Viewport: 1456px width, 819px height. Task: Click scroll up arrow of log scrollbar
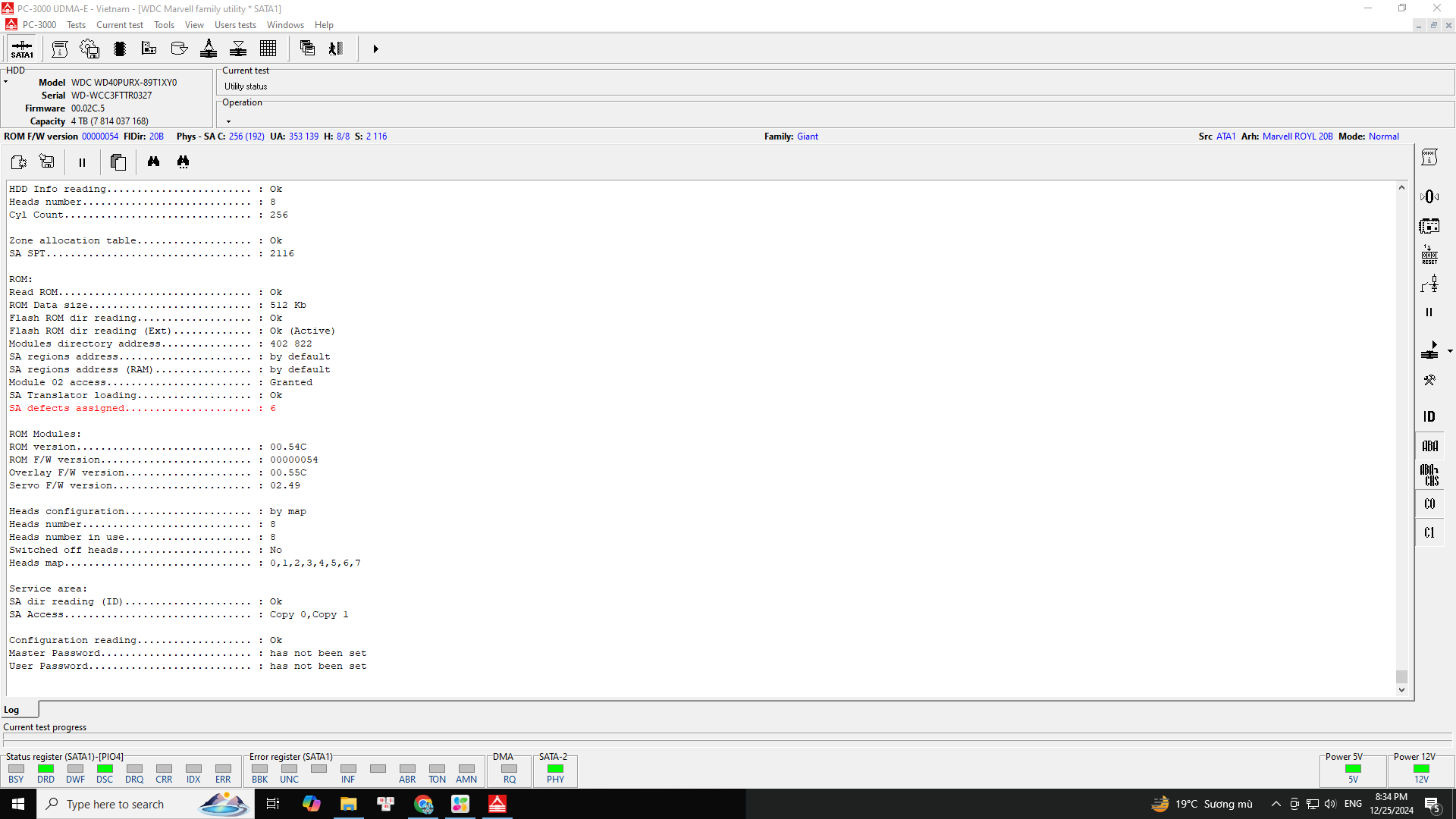1401,187
